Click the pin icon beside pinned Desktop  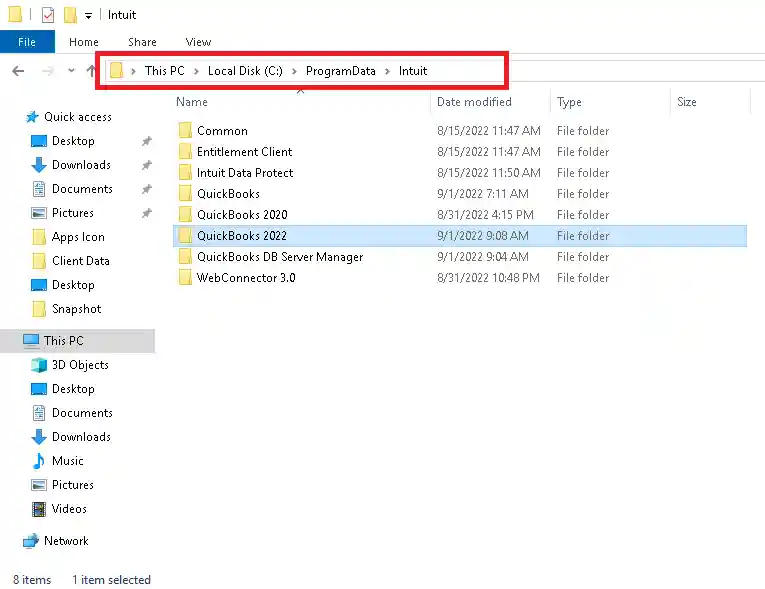pyautogui.click(x=146, y=141)
